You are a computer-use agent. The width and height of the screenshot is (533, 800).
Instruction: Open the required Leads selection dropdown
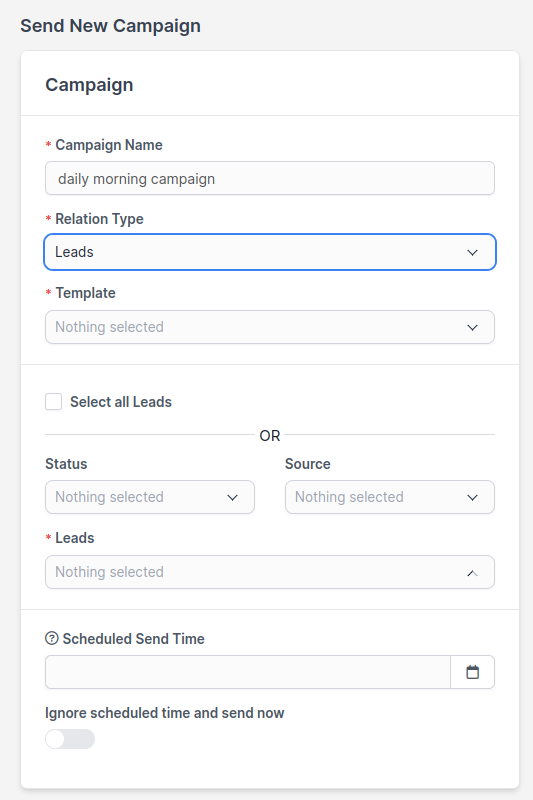pyautogui.click(x=270, y=572)
